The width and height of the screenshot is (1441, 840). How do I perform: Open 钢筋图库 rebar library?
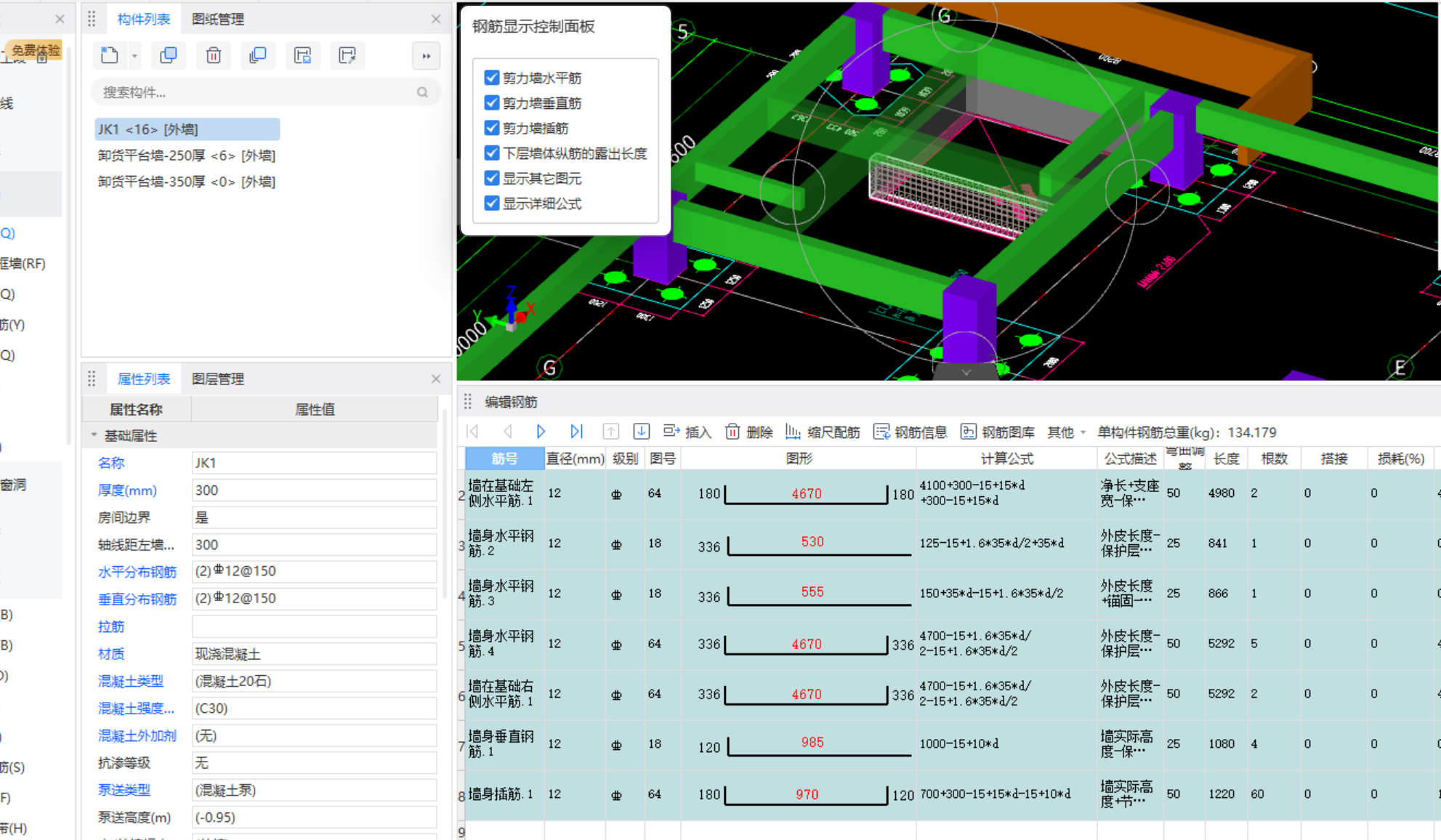coord(998,432)
